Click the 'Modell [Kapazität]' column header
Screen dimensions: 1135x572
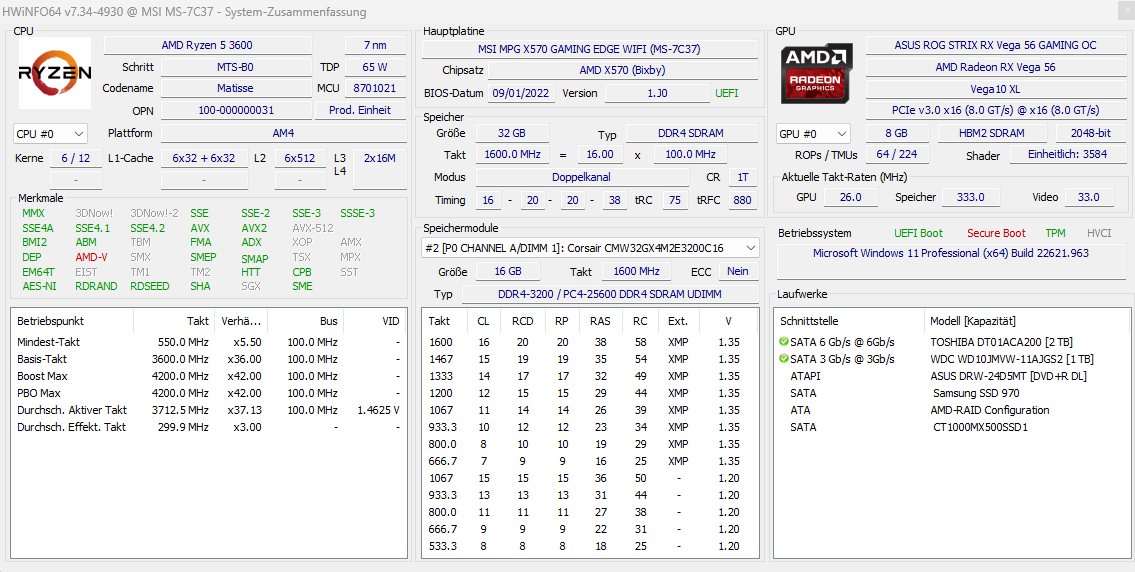point(1026,321)
